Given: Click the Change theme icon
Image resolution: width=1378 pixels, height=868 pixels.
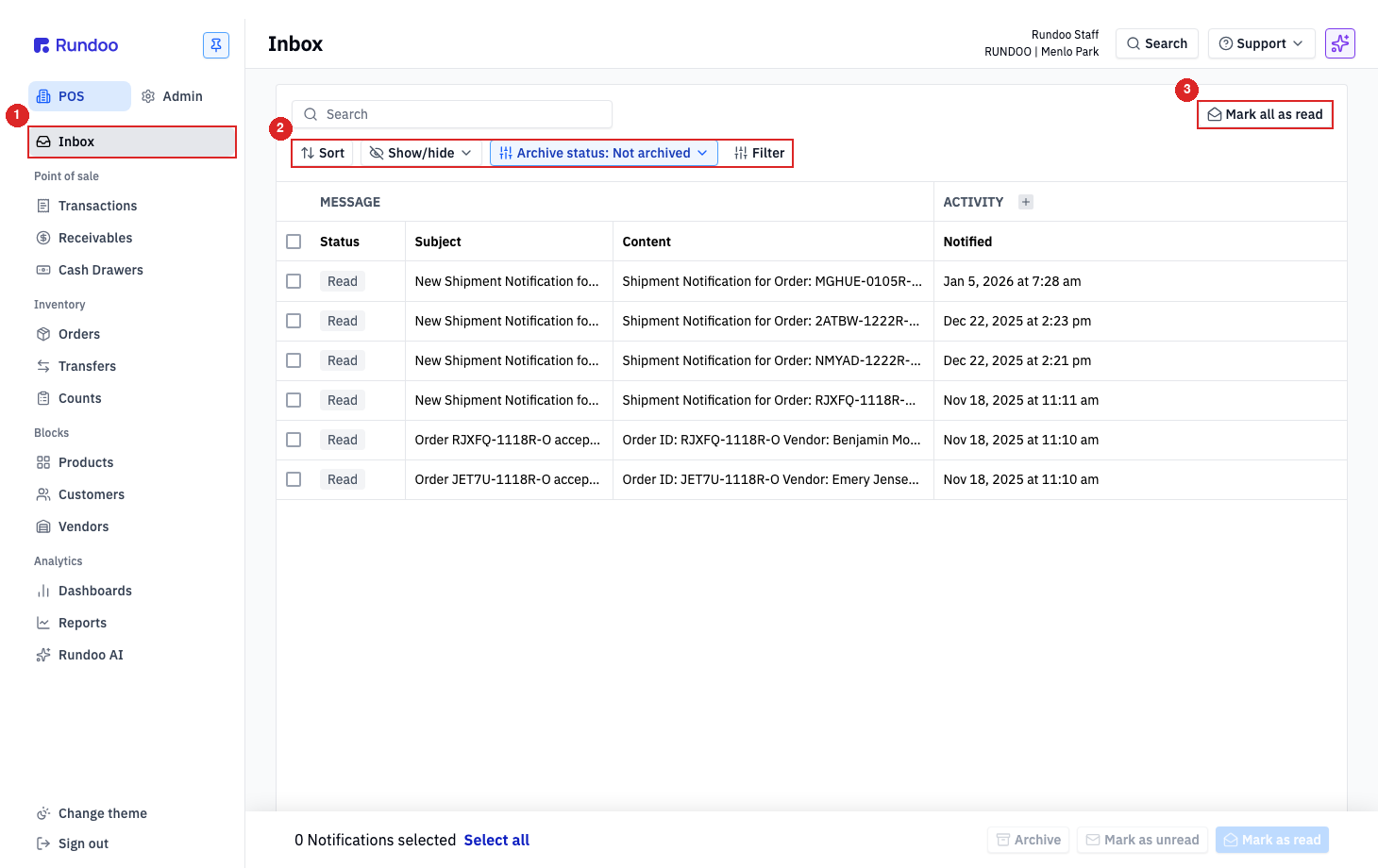Looking at the screenshot, I should (x=43, y=813).
